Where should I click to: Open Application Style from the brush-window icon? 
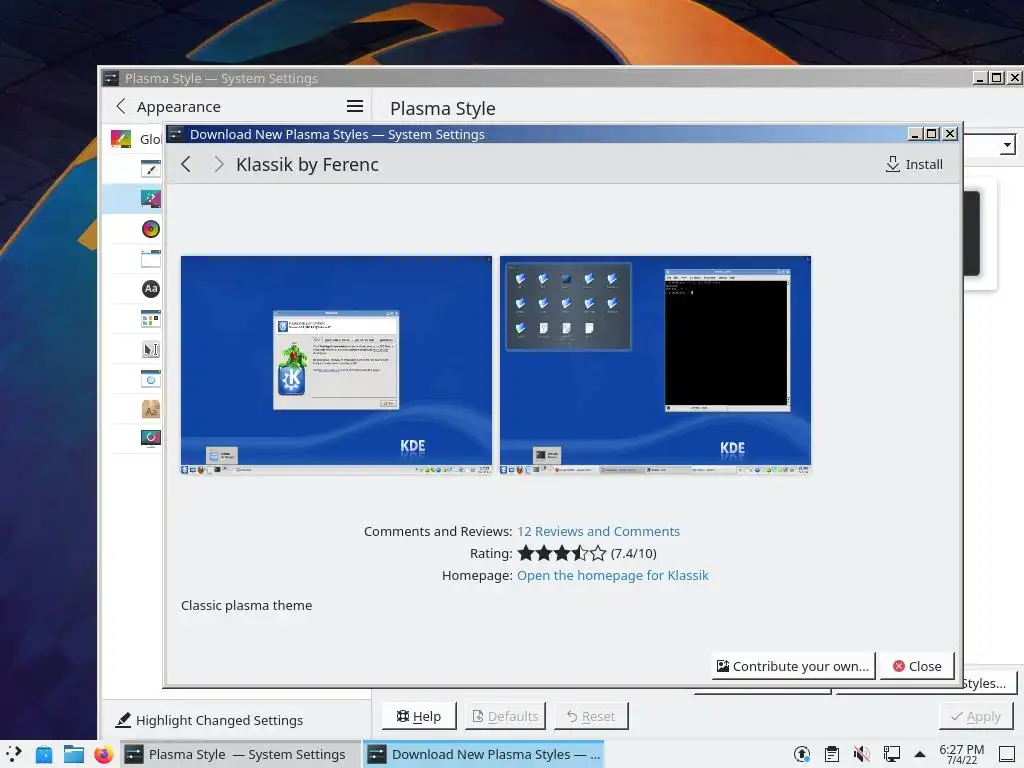(x=151, y=168)
